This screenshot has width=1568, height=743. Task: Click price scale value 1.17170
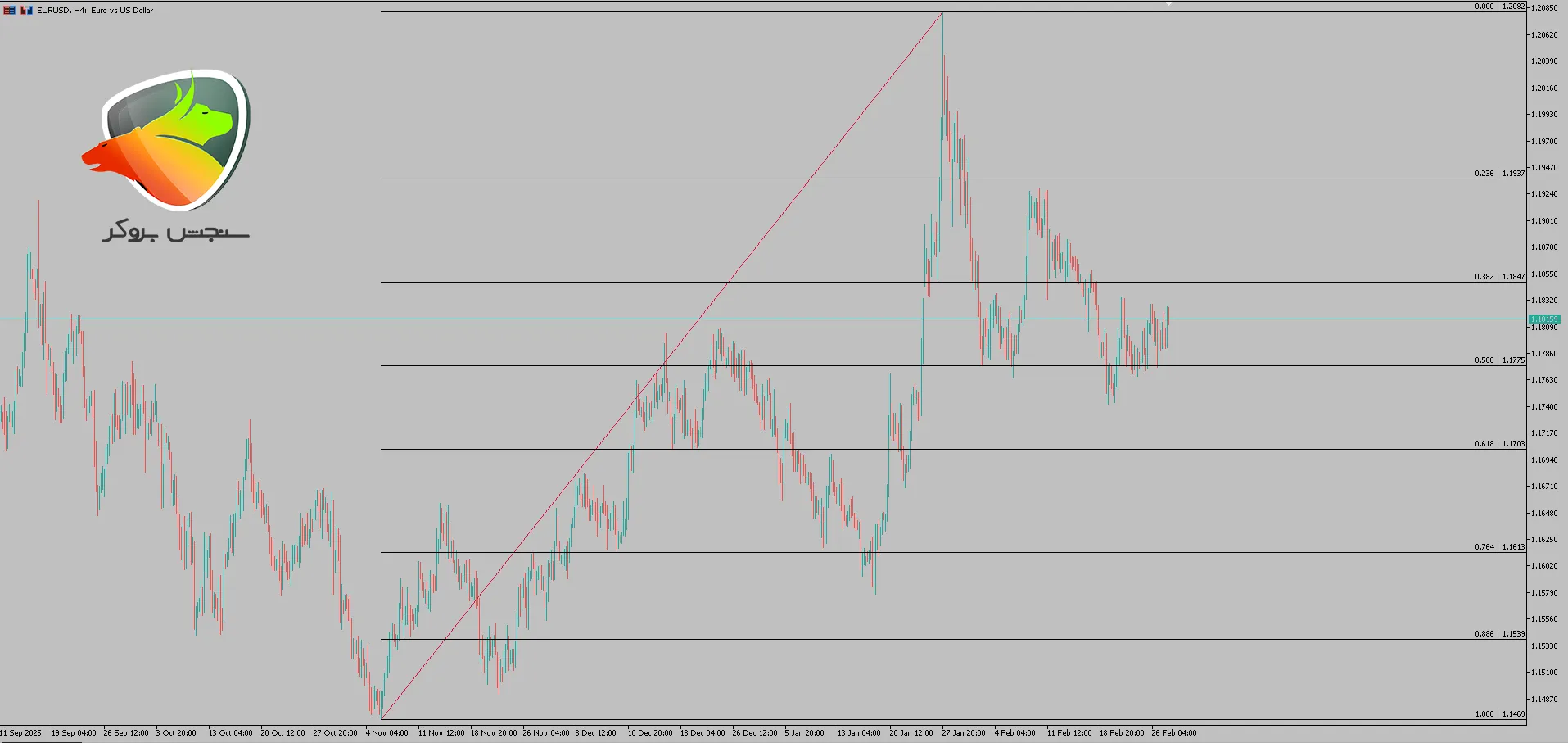tap(1544, 433)
